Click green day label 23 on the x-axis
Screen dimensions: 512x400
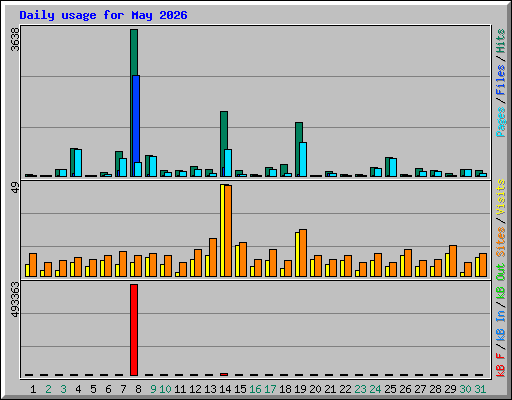click(x=360, y=389)
